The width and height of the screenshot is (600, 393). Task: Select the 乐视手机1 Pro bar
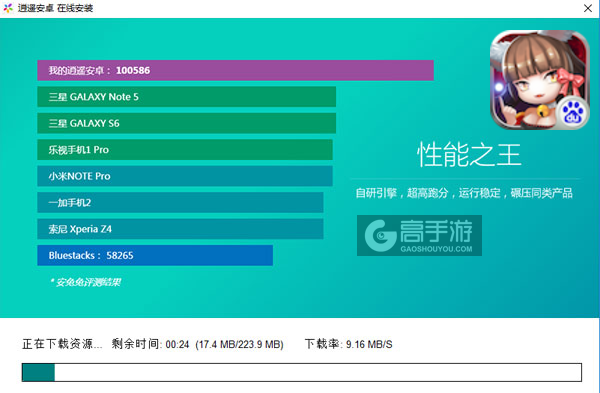pos(185,150)
